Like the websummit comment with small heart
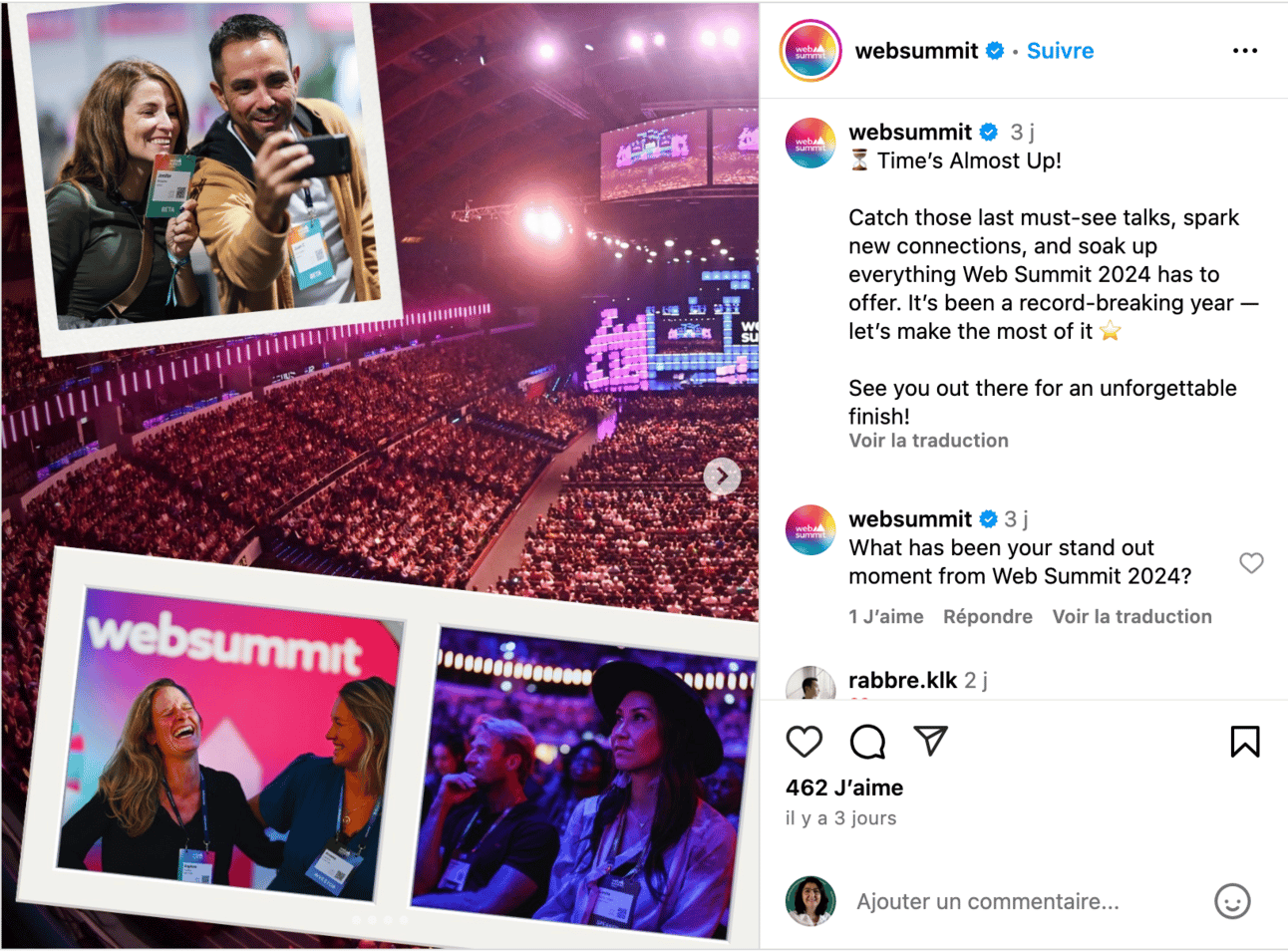Screen dimensions: 1288x951 (1251, 562)
